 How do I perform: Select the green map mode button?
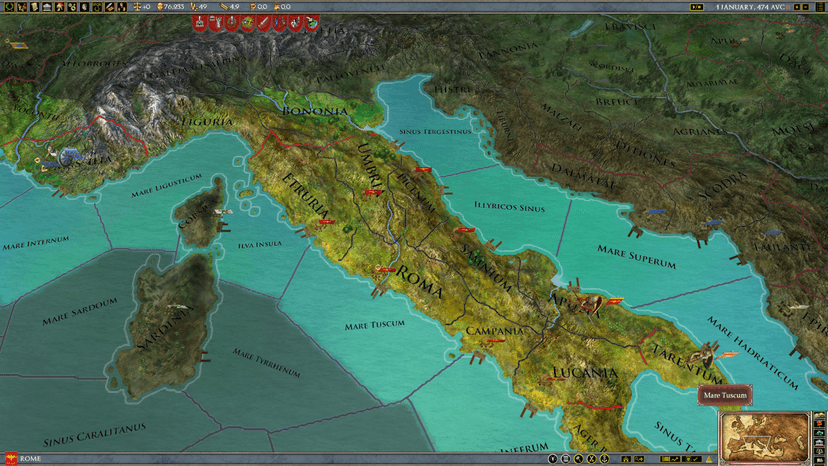(x=819, y=433)
